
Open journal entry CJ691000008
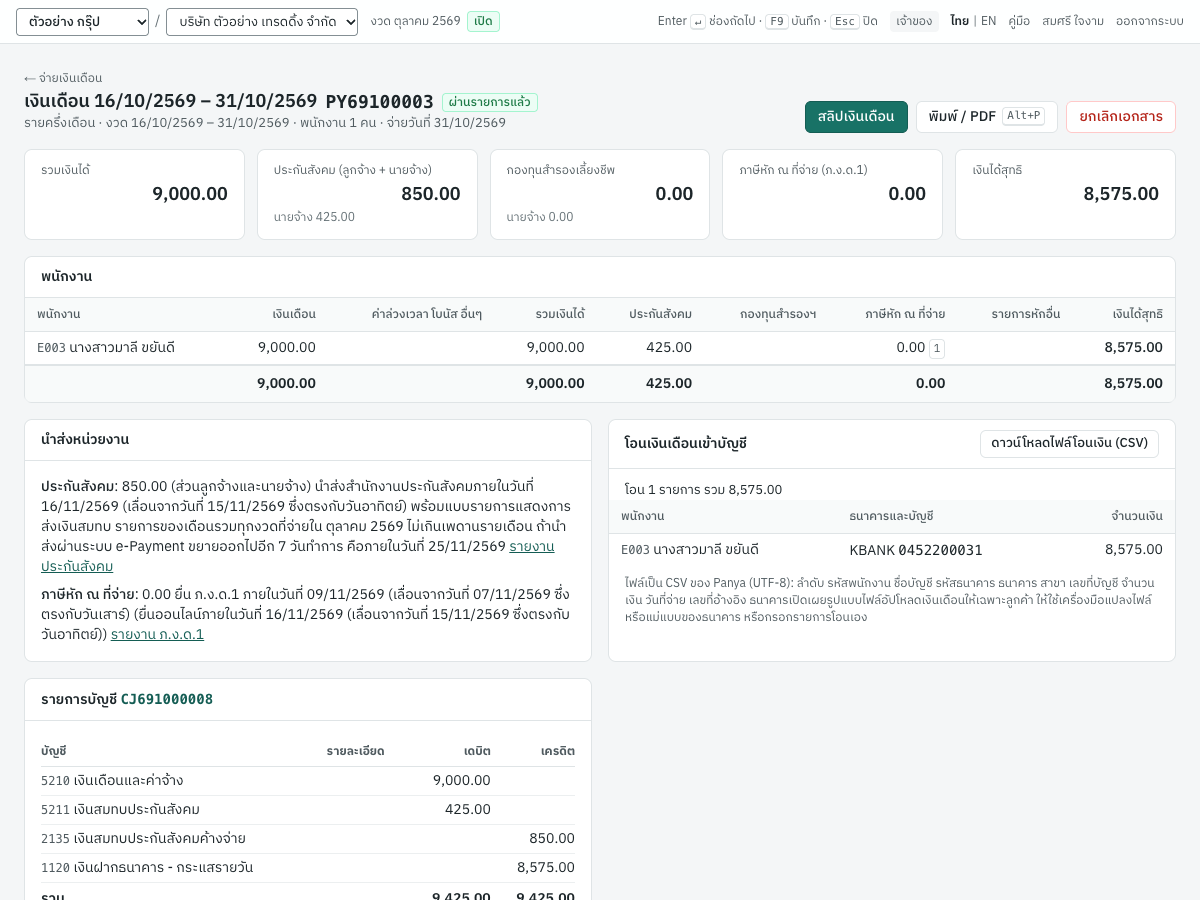167,700
